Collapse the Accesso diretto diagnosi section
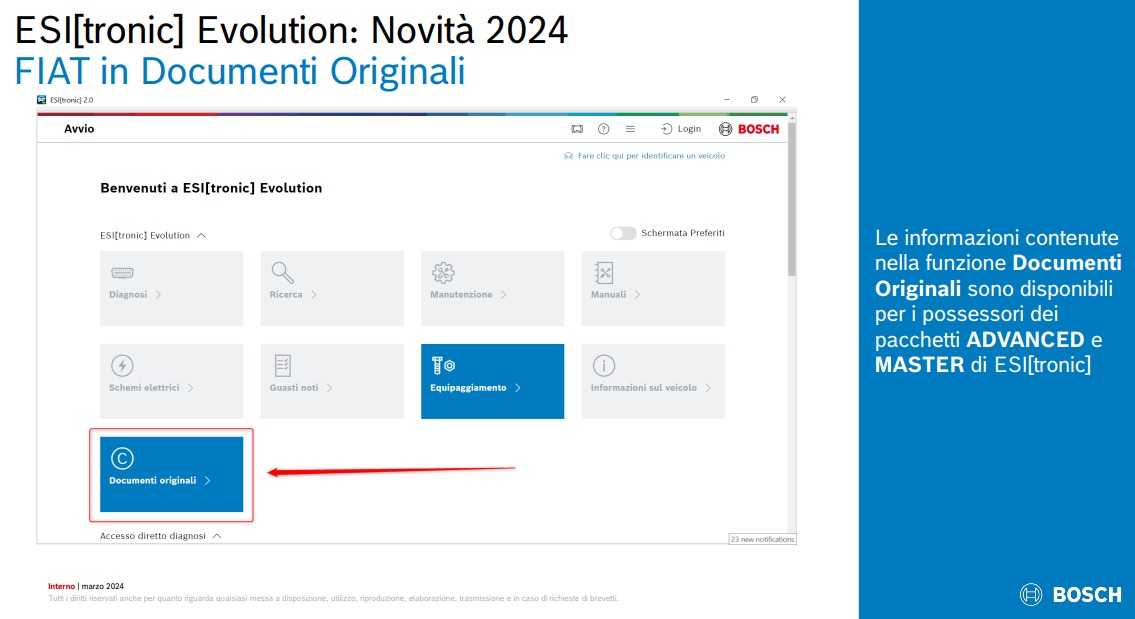Viewport: 1135px width, 619px height. (x=217, y=536)
